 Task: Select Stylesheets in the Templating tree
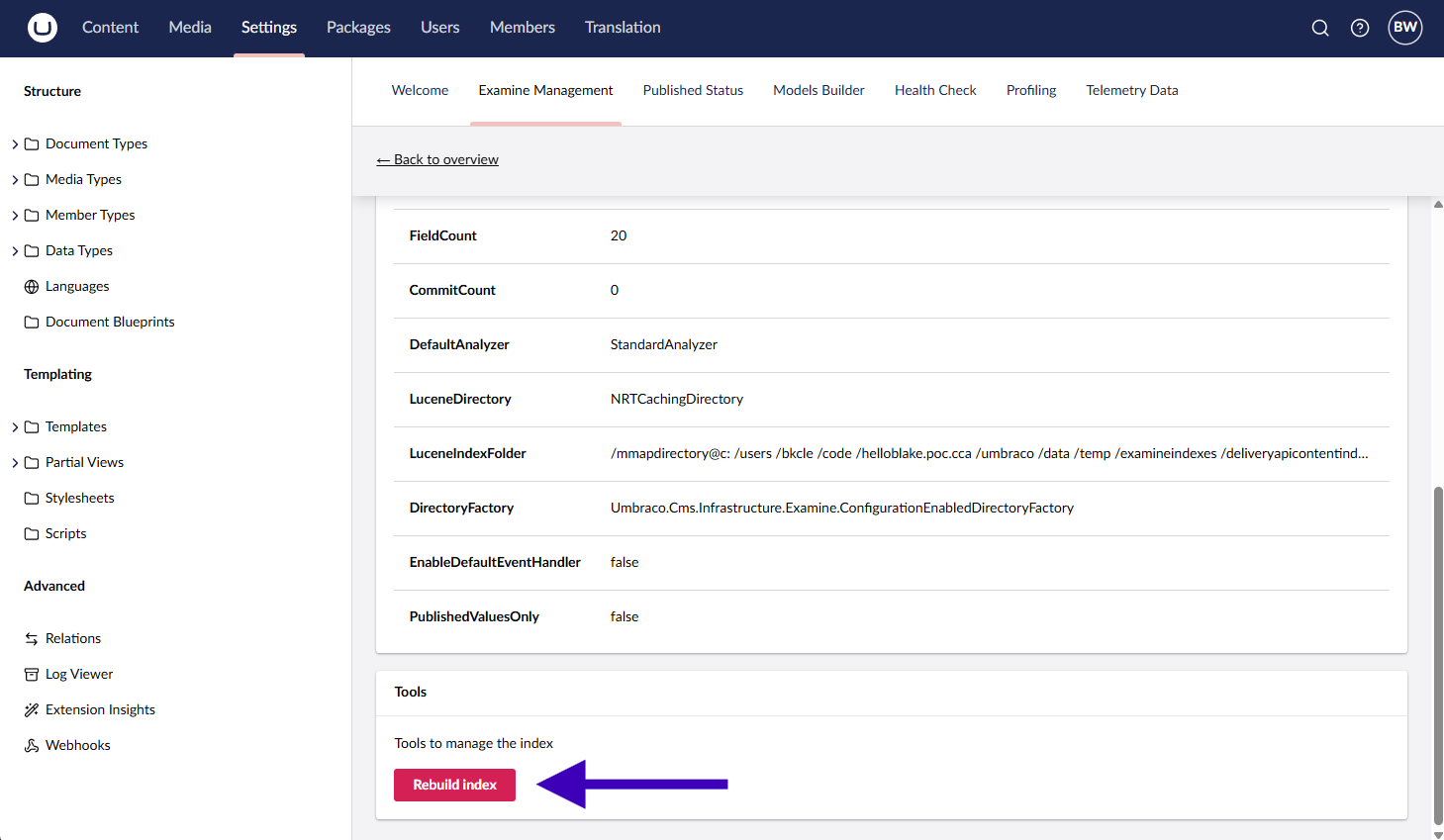(79, 498)
